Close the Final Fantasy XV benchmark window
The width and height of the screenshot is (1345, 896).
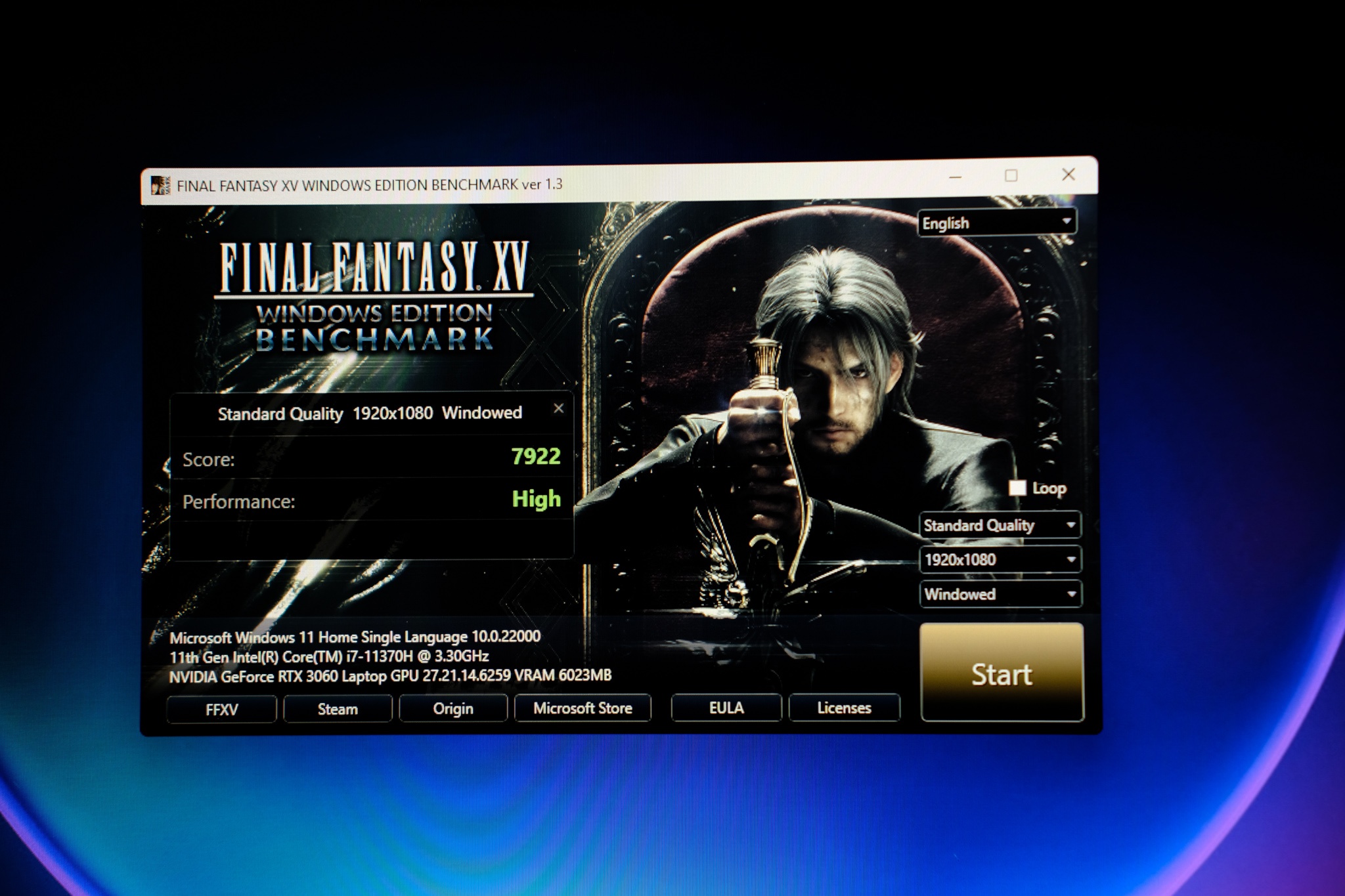coord(1069,175)
